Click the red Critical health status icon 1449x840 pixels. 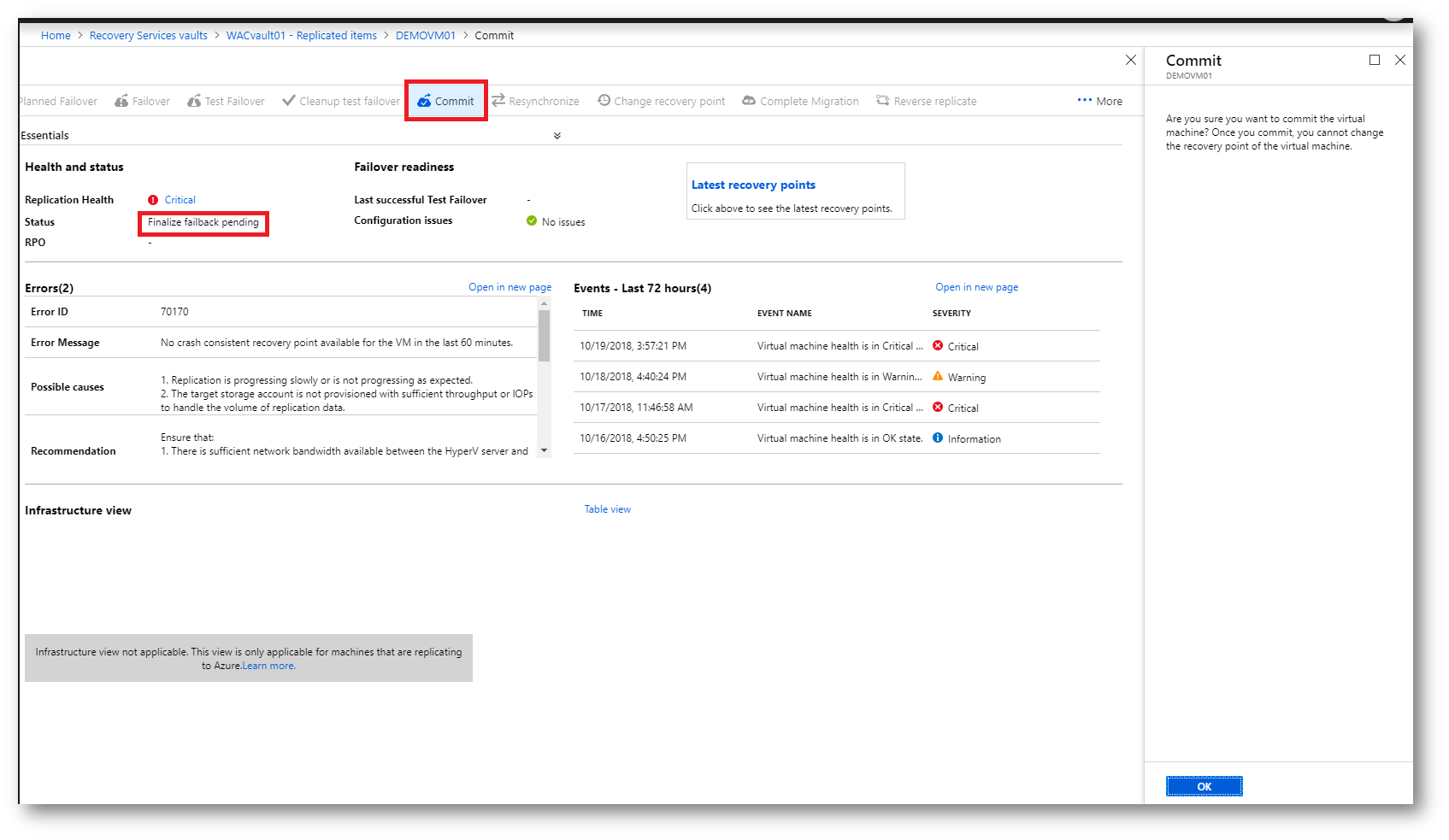coord(153,200)
